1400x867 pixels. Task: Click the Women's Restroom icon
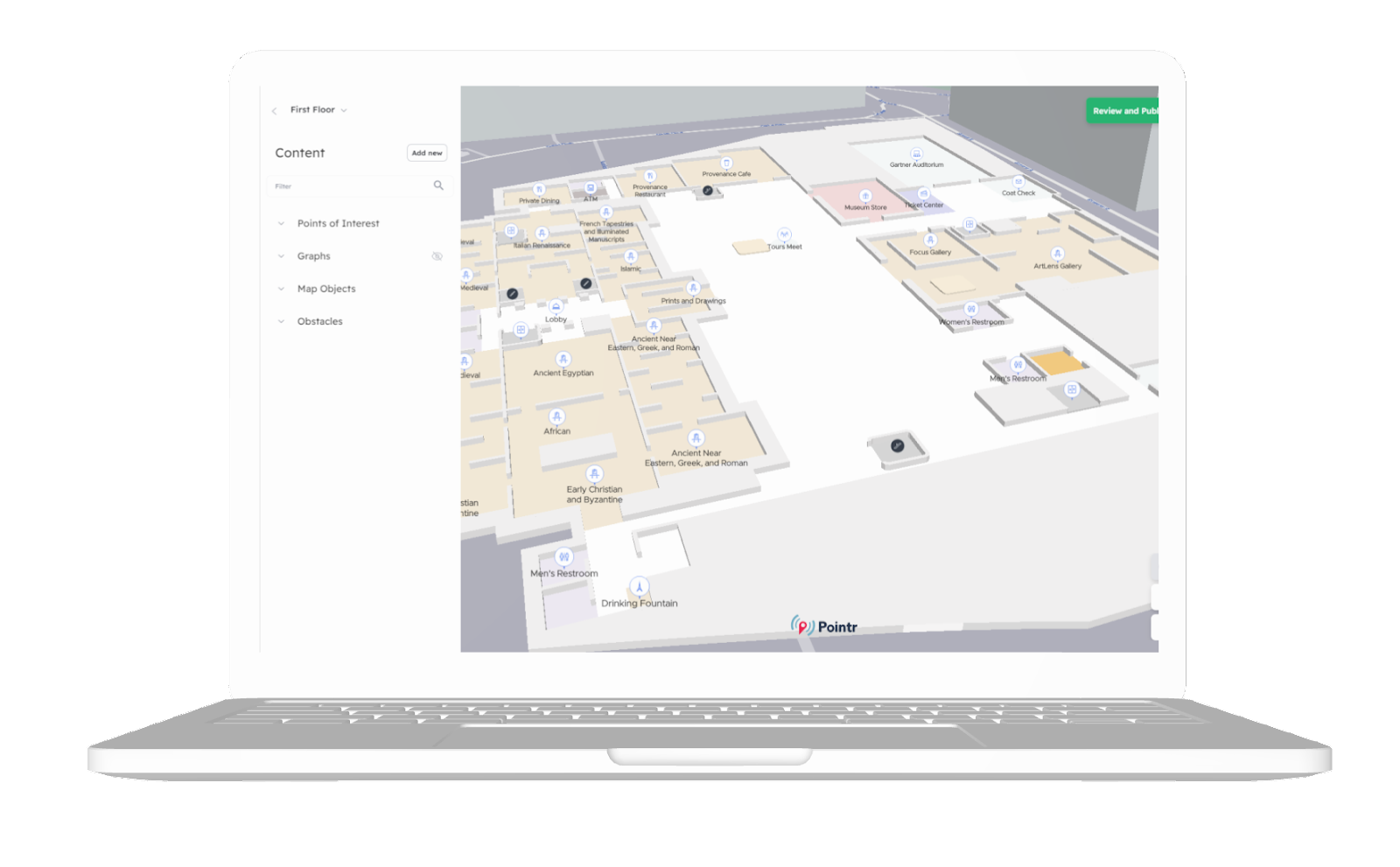970,309
